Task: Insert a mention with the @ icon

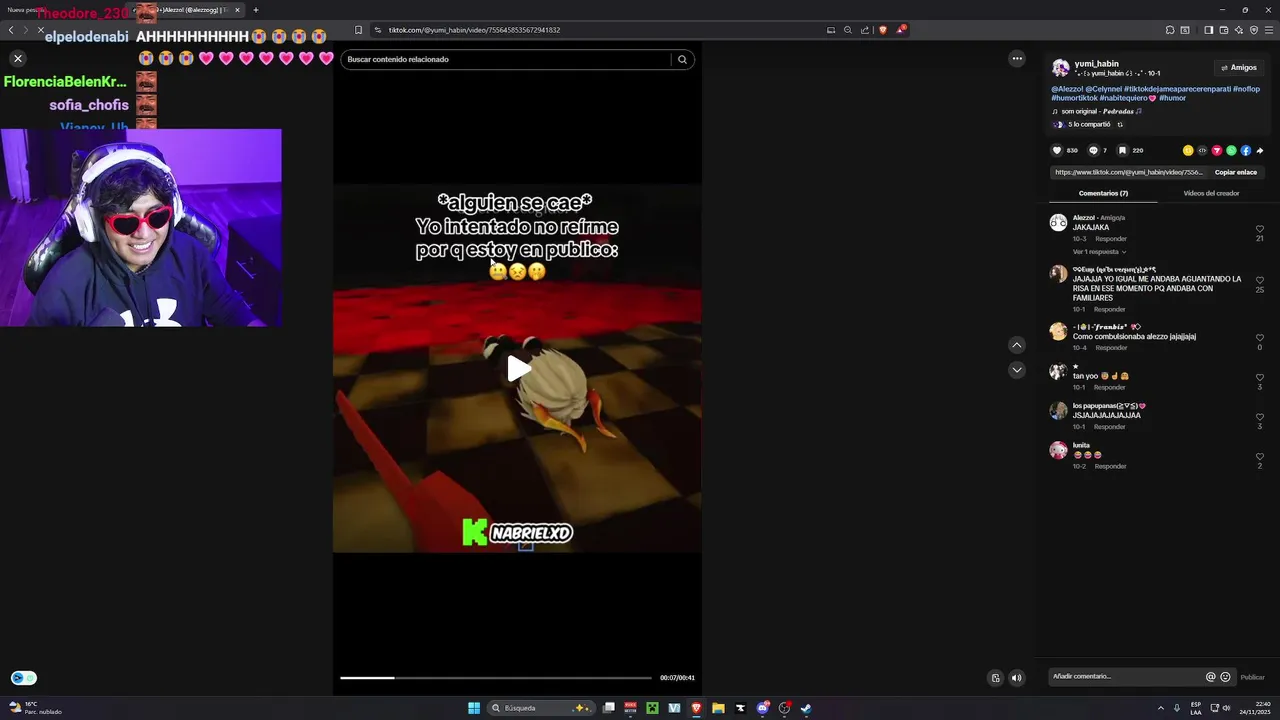Action: click(1210, 677)
